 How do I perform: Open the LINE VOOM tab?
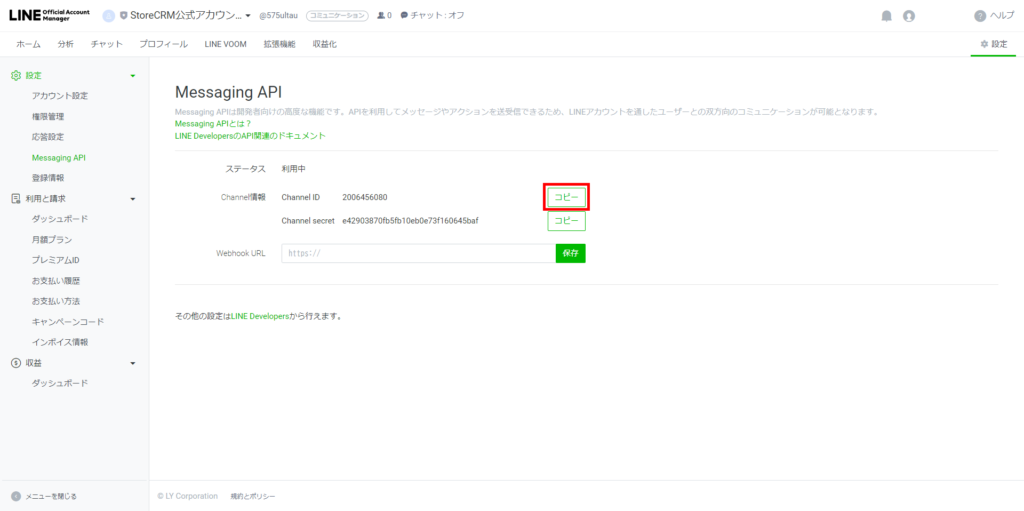pos(225,44)
